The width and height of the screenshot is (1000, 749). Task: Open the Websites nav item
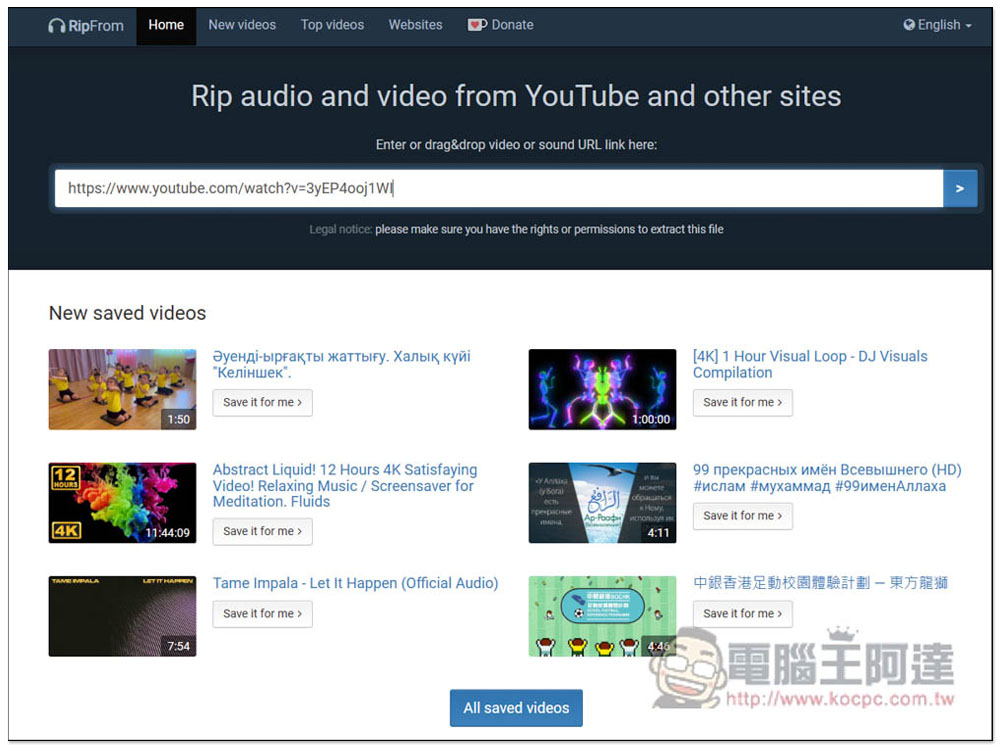click(x=415, y=25)
